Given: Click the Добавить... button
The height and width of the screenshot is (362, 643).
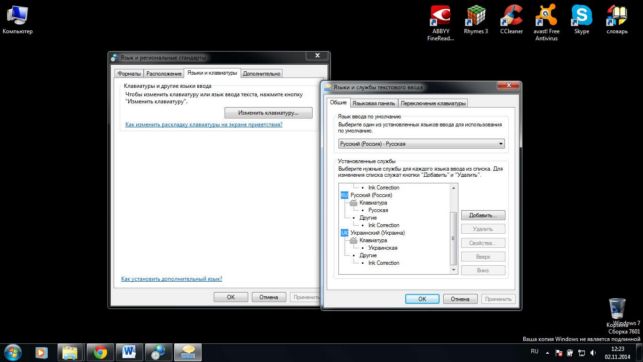Looking at the screenshot, I should click(483, 215).
